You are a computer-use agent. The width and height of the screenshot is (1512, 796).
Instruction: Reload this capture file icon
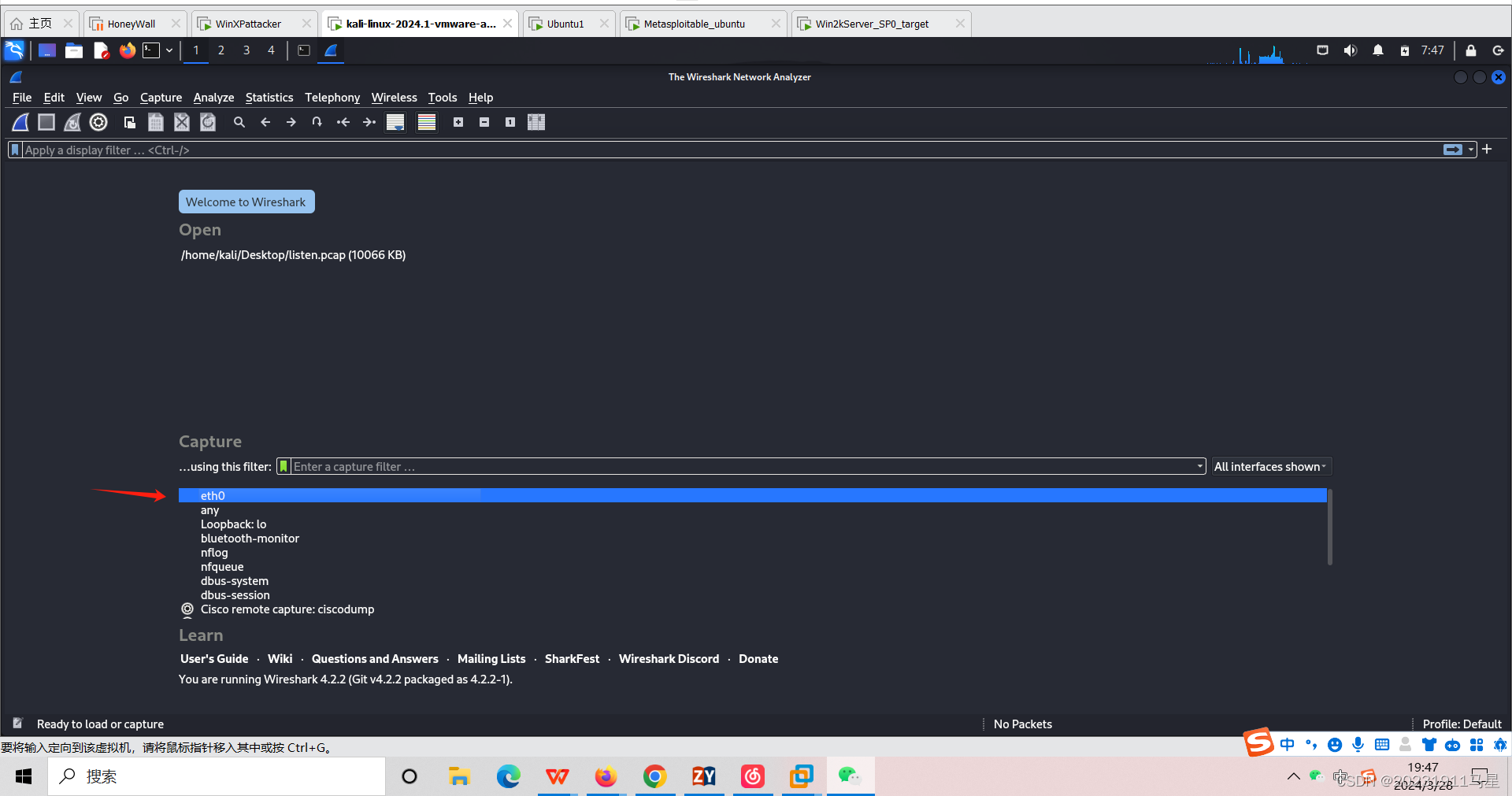pos(208,122)
